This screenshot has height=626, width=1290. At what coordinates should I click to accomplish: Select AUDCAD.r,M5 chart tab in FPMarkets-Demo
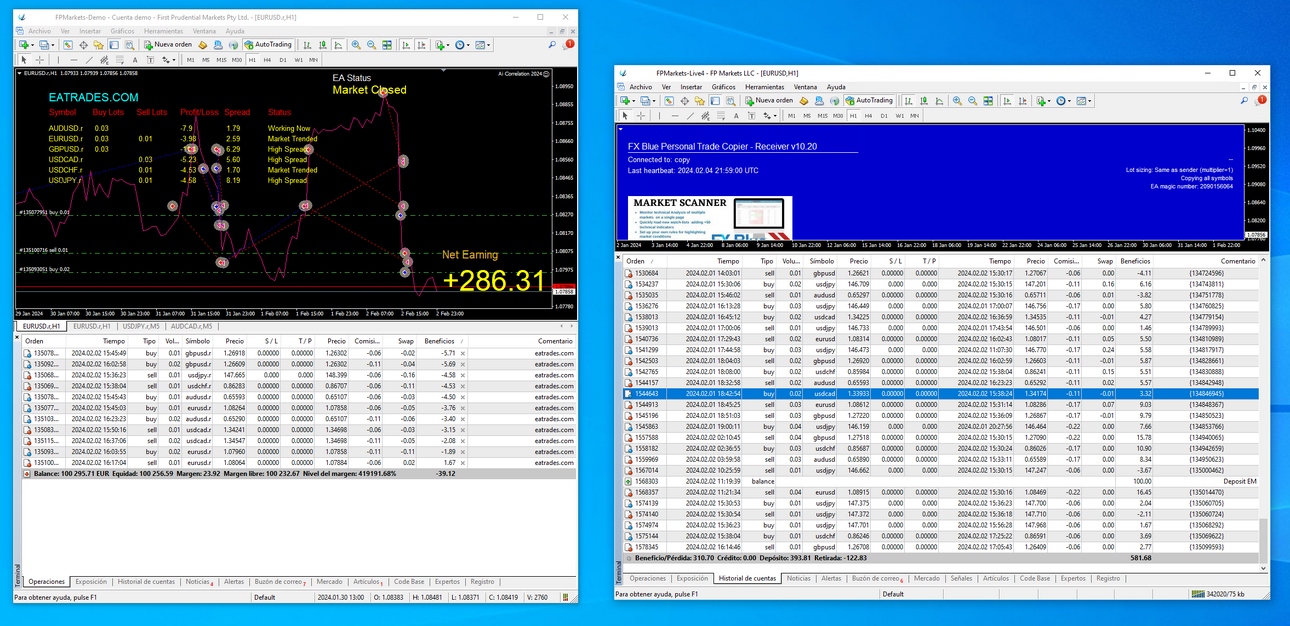click(191, 326)
